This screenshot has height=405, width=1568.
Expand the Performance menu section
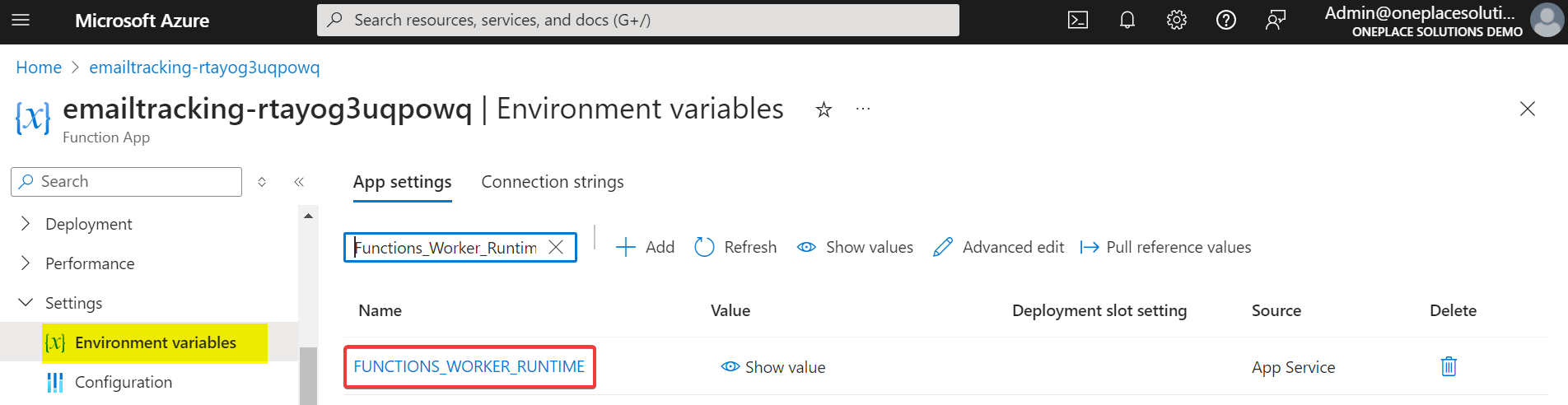26,263
